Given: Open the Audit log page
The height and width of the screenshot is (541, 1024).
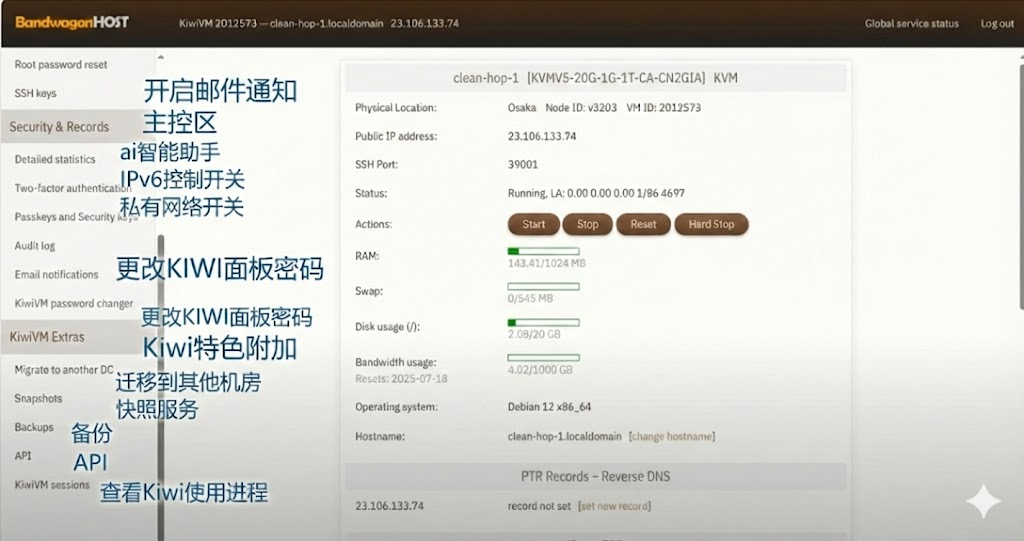Looking at the screenshot, I should pos(35,245).
